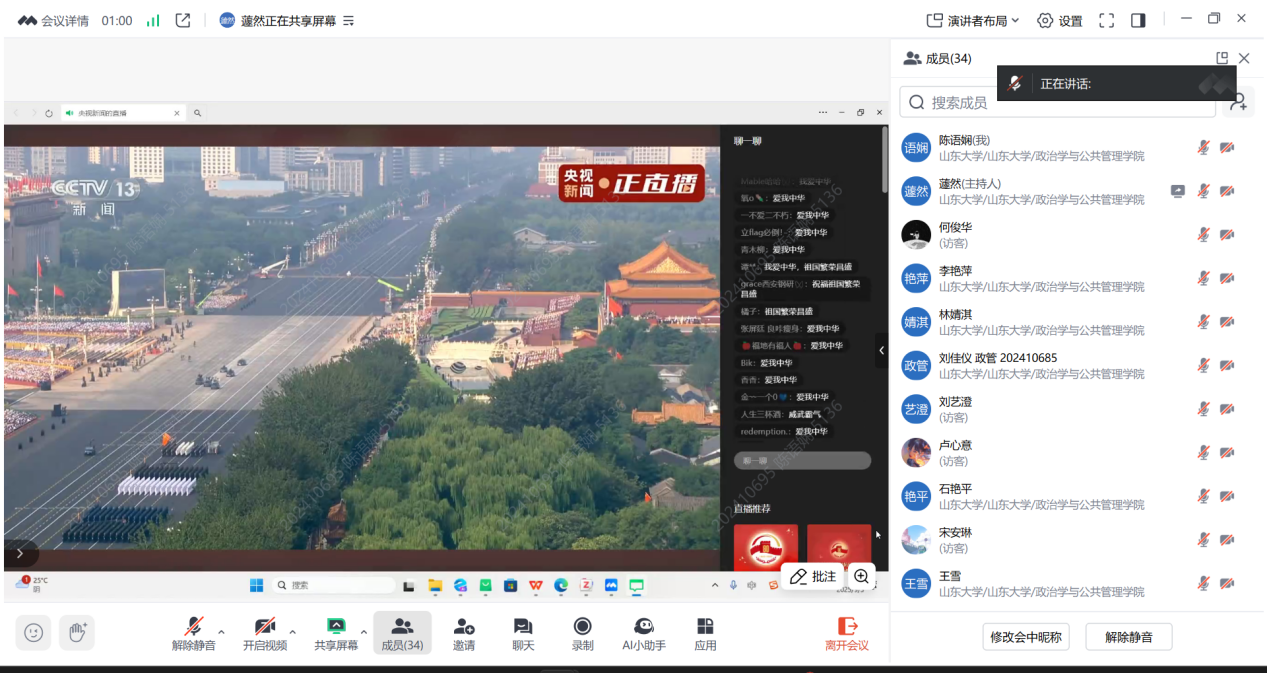Click the 批注 annotation tool
Image resolution: width=1267 pixels, height=673 pixels.
[812, 577]
